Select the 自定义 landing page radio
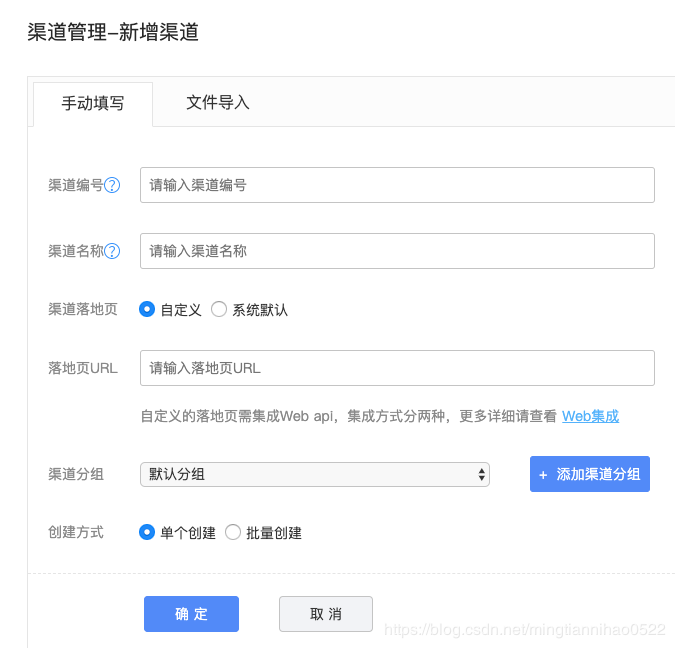 147,309
